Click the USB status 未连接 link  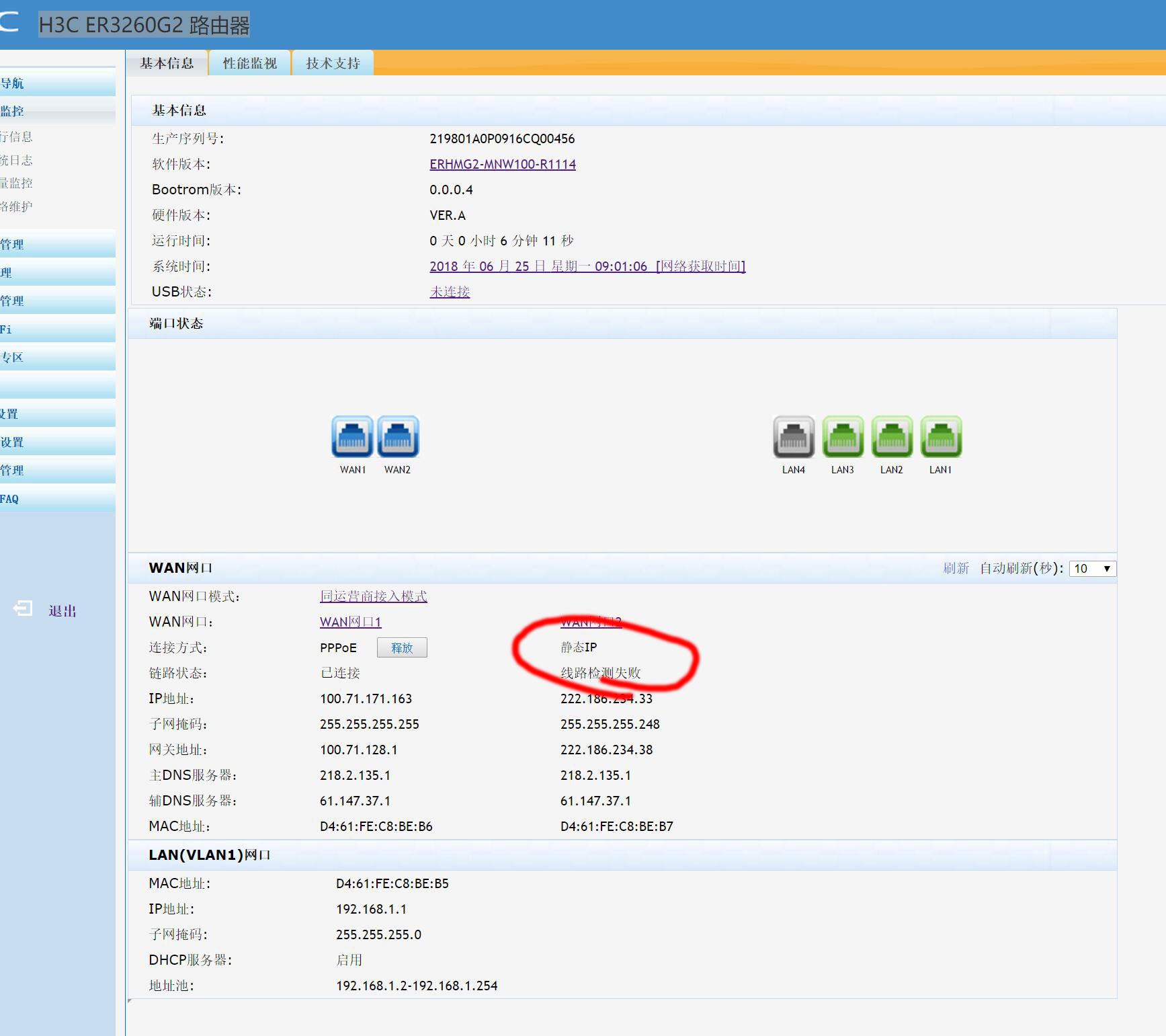pyautogui.click(x=450, y=292)
